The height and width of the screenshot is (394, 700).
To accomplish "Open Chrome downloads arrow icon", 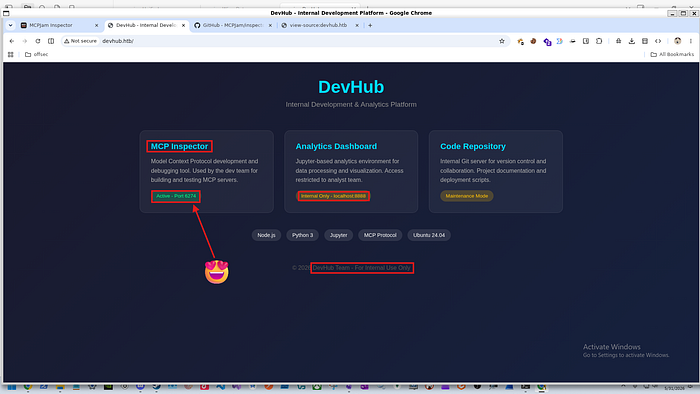I will pyautogui.click(x=632, y=41).
